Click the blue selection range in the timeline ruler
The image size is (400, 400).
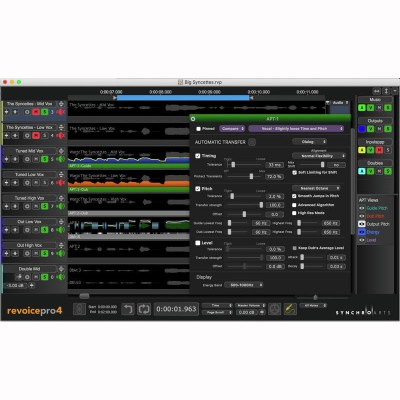[183, 98]
